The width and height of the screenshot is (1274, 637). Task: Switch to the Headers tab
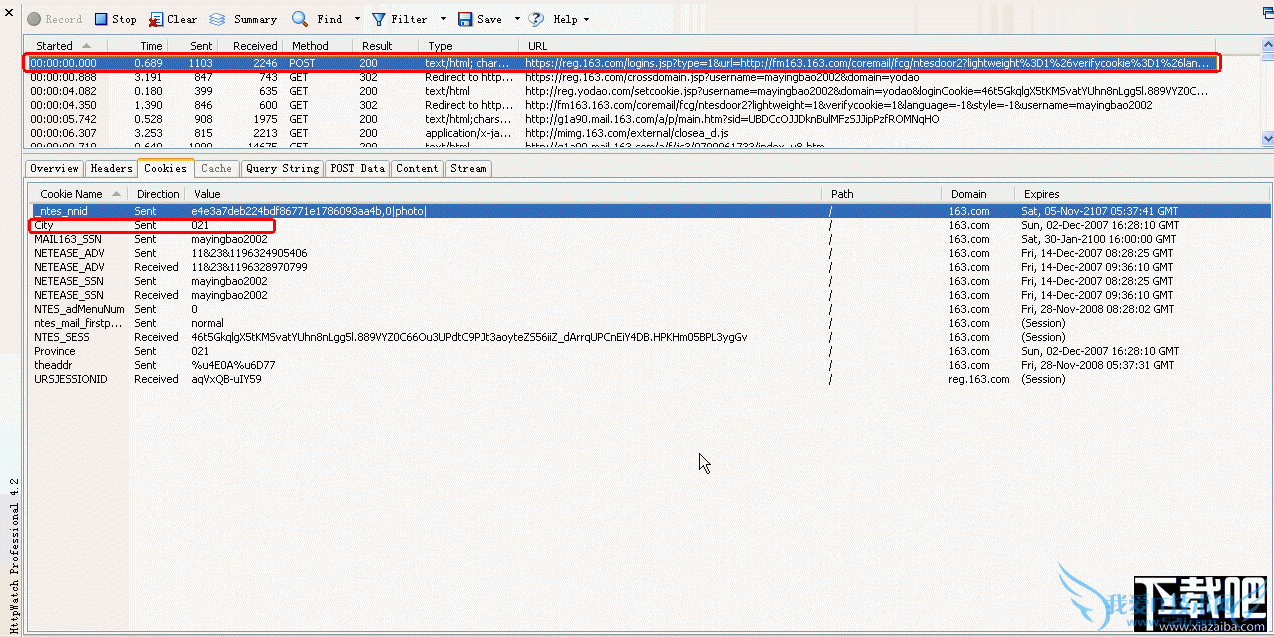pos(111,168)
